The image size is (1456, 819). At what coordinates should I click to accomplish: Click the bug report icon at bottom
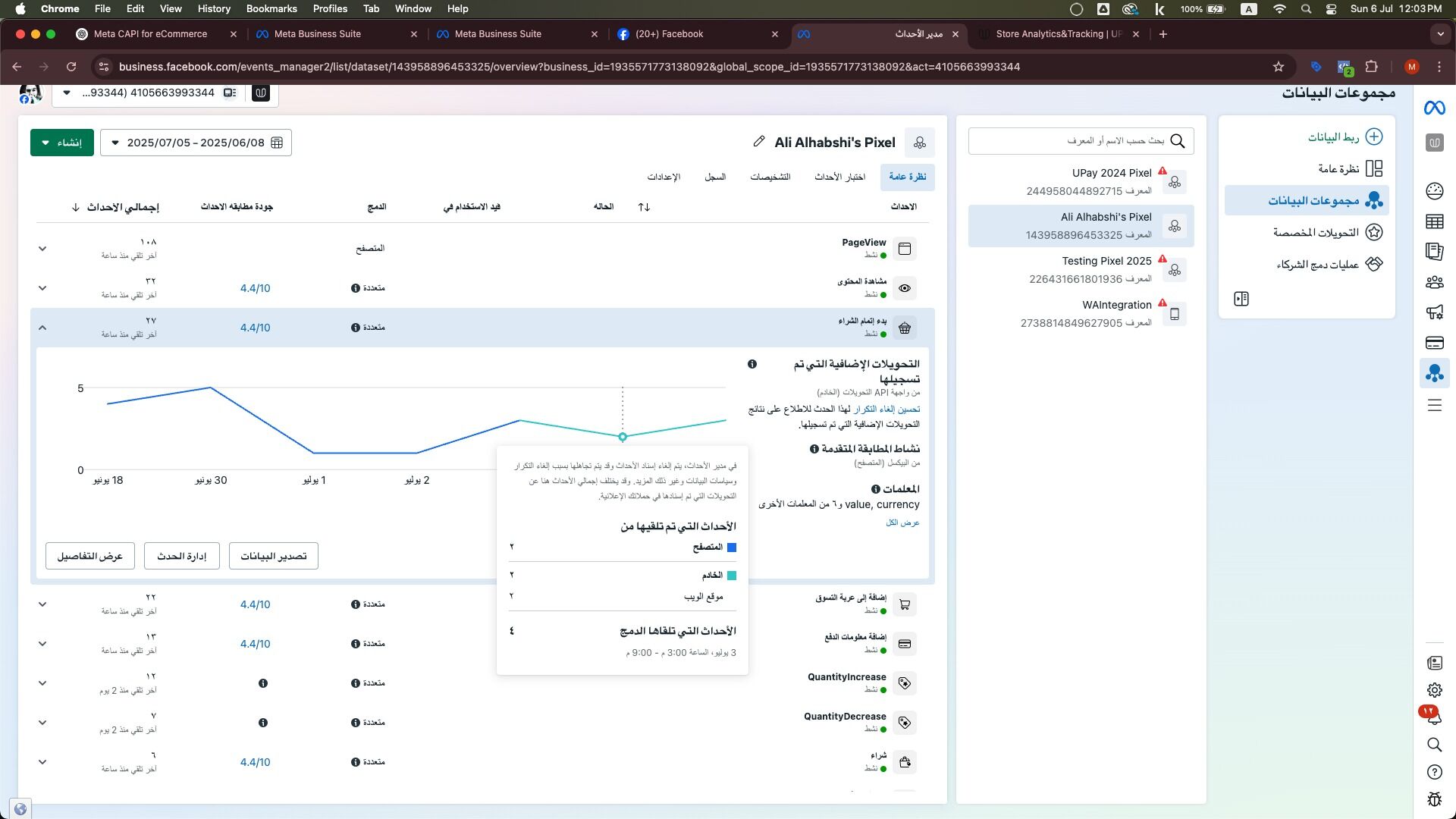pyautogui.click(x=1434, y=799)
